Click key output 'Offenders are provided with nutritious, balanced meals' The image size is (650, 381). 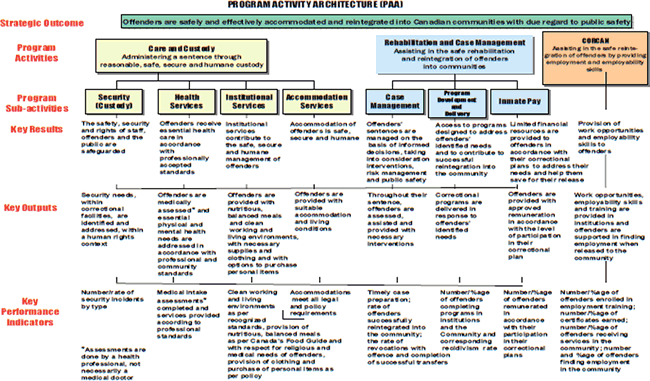pyautogui.click(x=262, y=233)
